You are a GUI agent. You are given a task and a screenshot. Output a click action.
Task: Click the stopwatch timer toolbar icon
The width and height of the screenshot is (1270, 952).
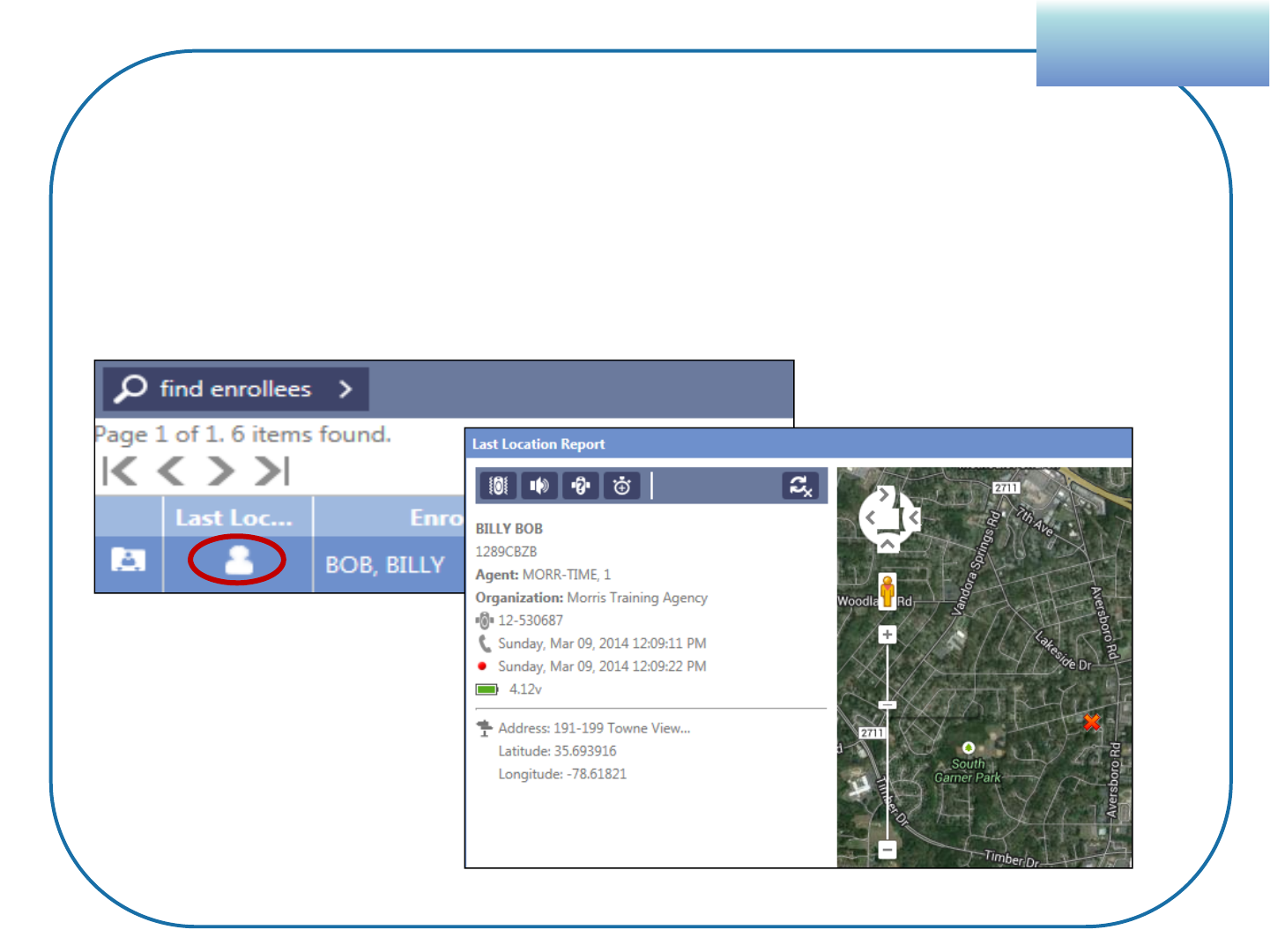(622, 486)
